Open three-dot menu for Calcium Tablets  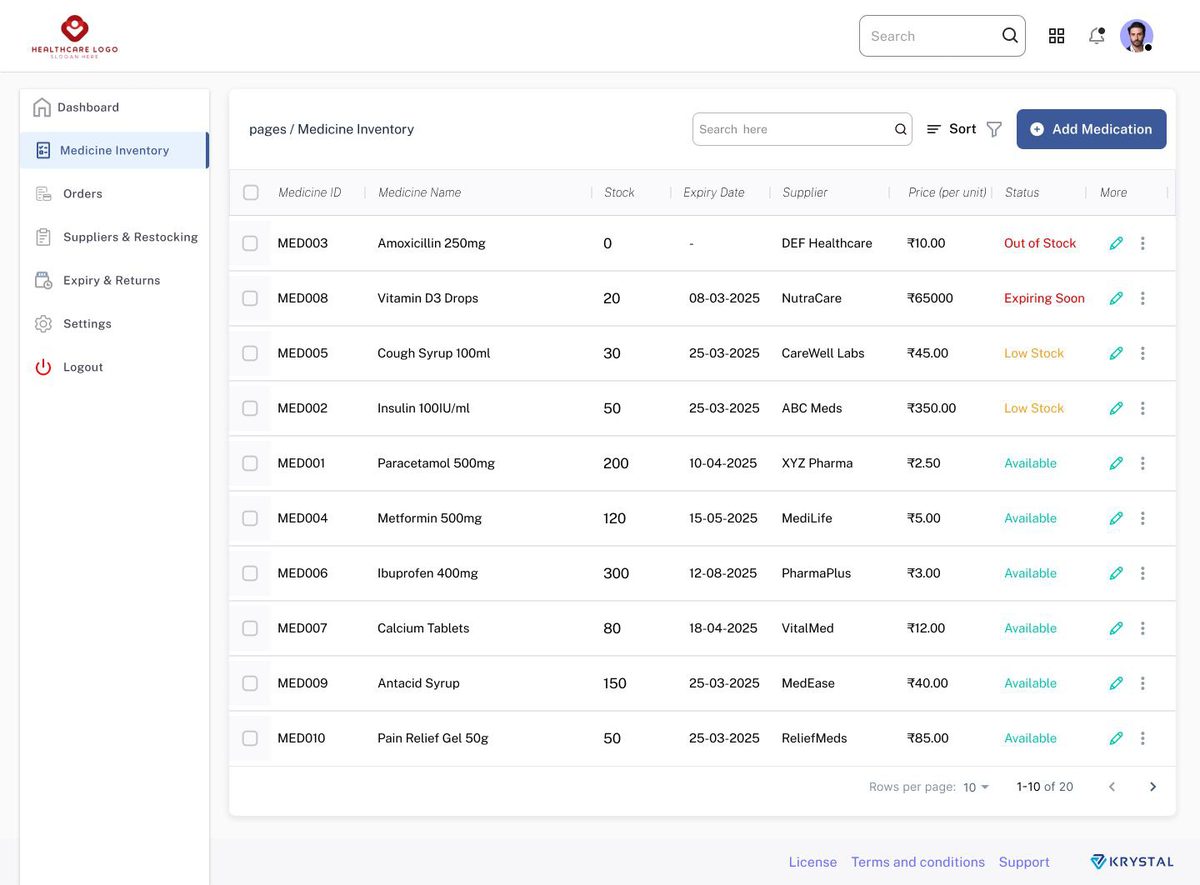[1143, 628]
